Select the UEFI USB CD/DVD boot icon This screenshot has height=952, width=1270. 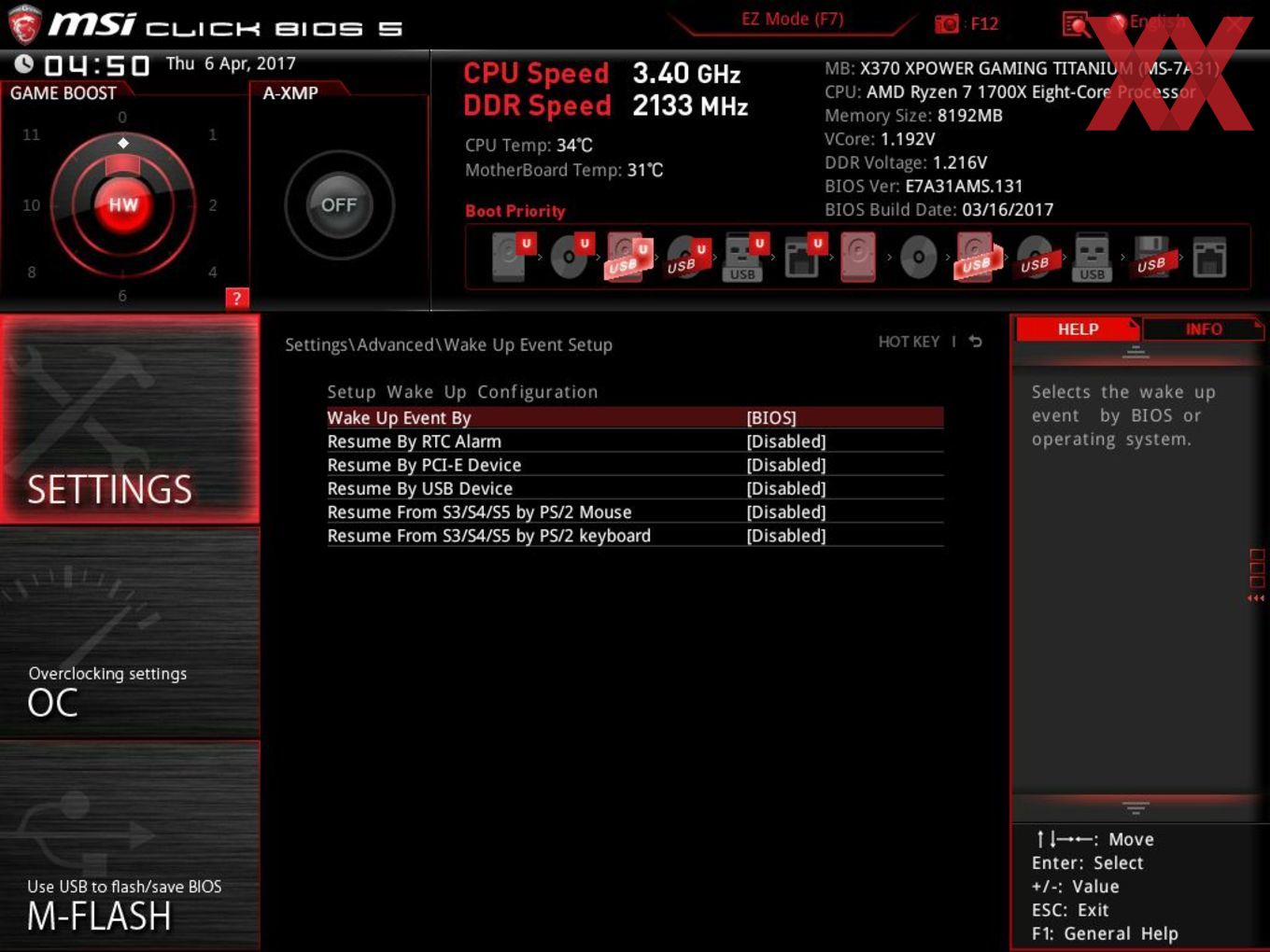click(x=686, y=259)
